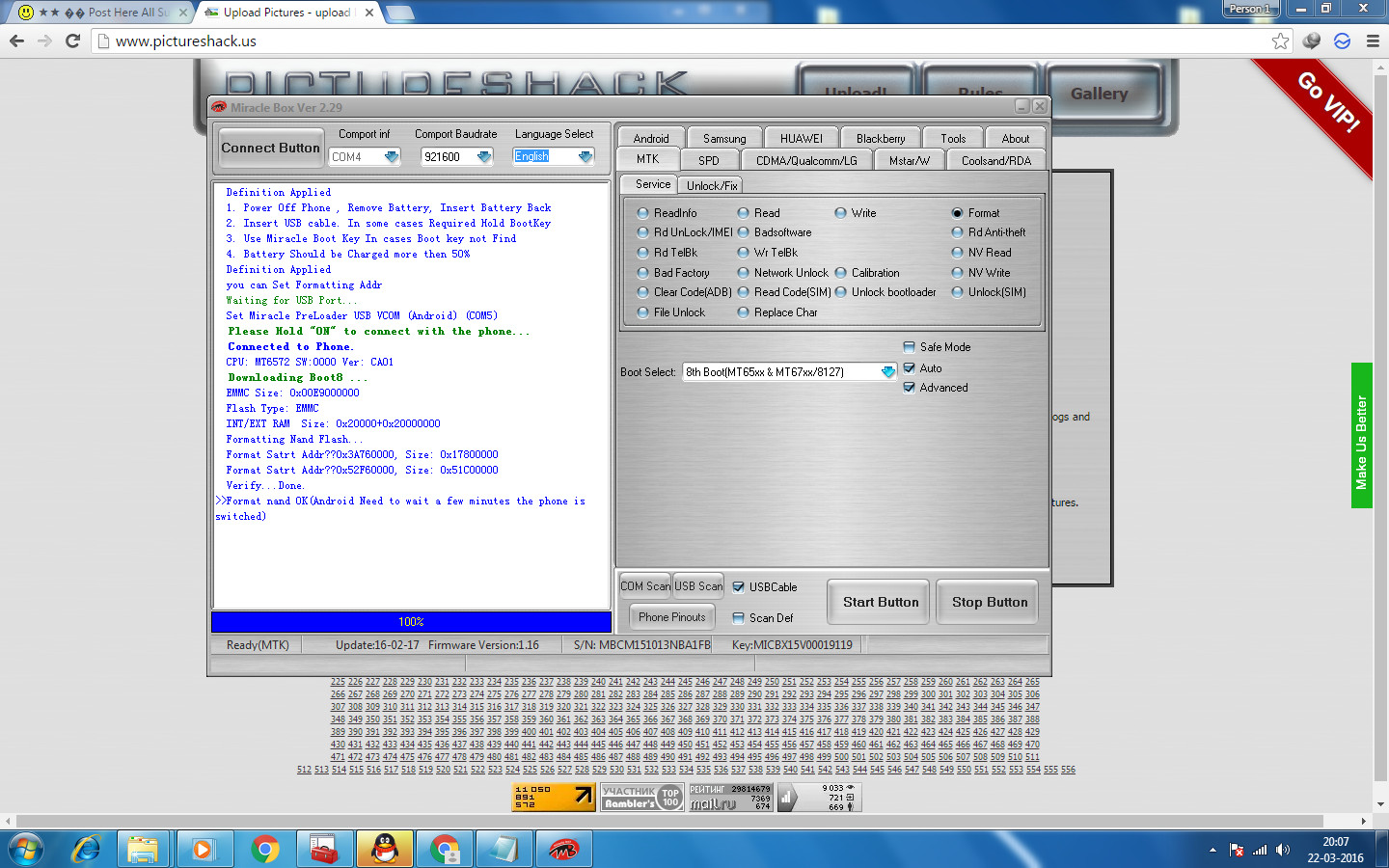Click the USB Scan button
The image size is (1389, 868).
698,586
